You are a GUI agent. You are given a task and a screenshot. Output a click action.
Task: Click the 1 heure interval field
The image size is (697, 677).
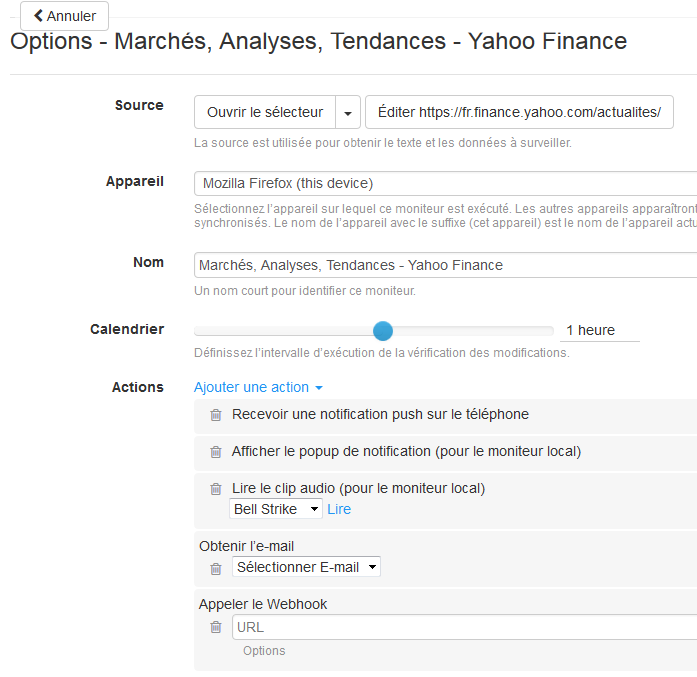tap(600, 330)
